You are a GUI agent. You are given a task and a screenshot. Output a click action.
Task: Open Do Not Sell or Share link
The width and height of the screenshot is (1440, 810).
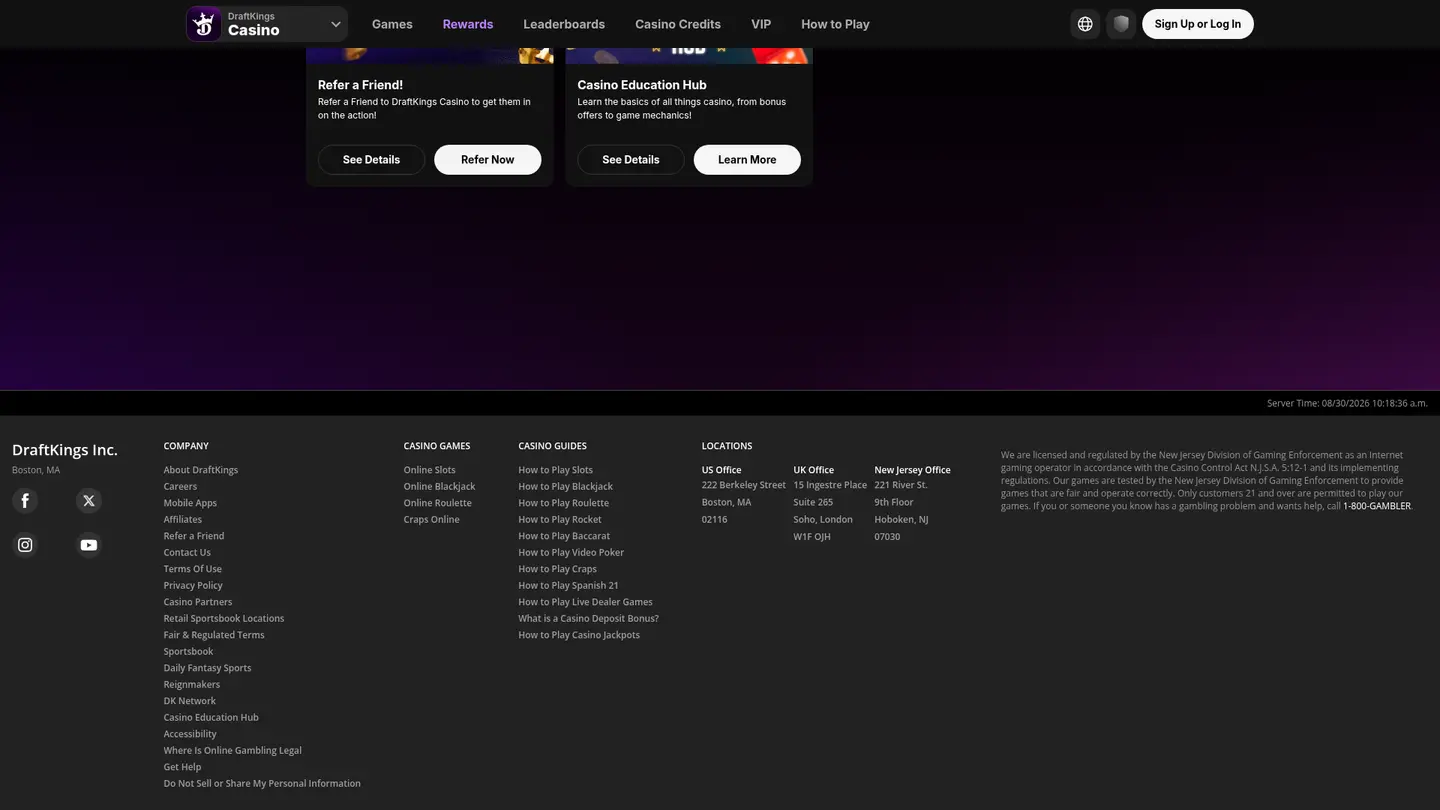tap(262, 784)
